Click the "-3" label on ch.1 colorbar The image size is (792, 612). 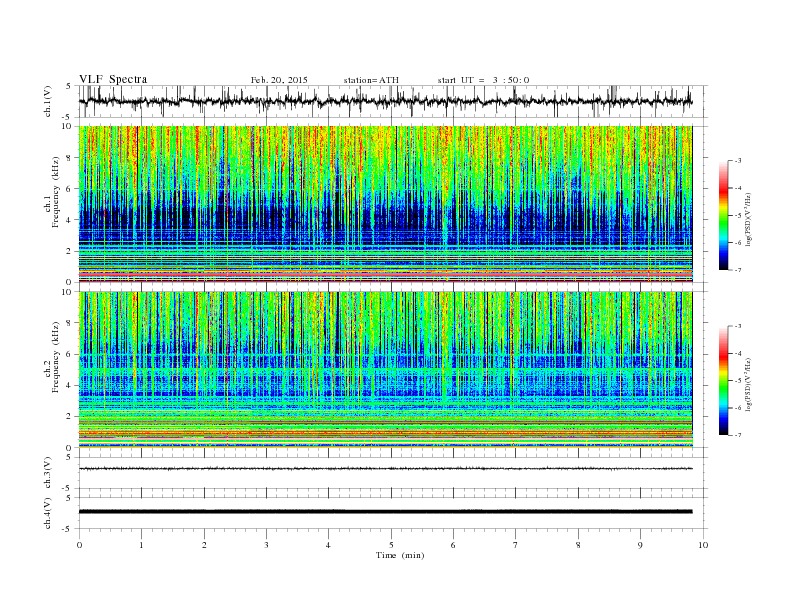[x=737, y=161]
